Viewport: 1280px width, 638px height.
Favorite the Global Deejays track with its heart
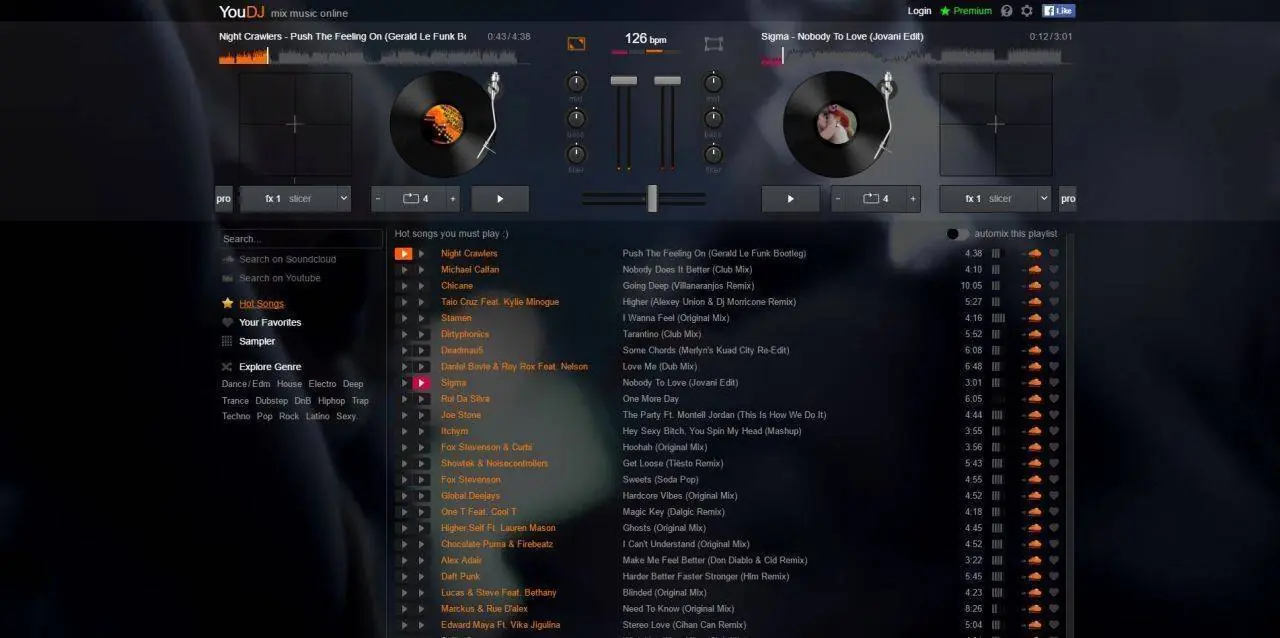point(1054,496)
